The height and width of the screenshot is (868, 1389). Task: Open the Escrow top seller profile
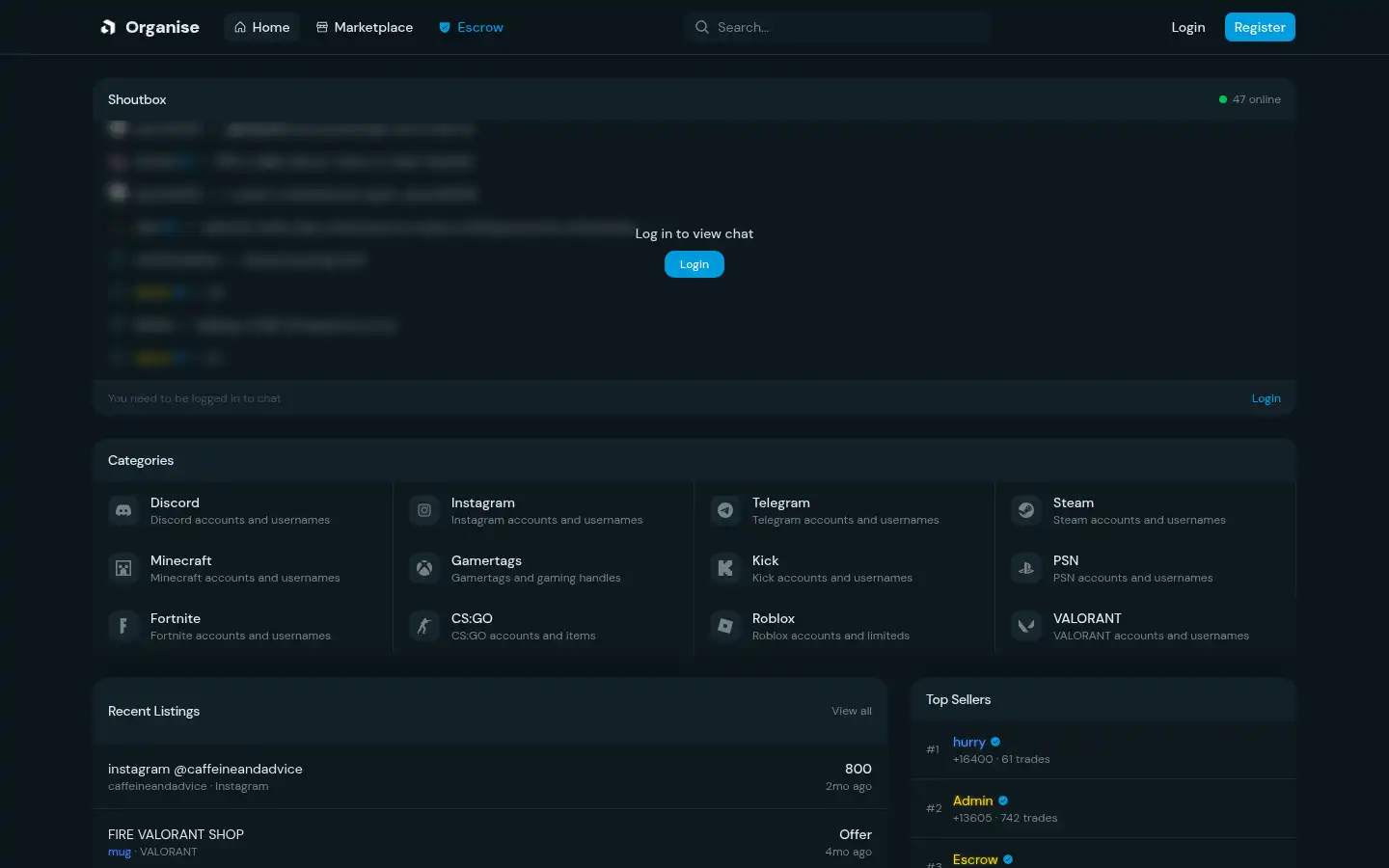(x=975, y=859)
